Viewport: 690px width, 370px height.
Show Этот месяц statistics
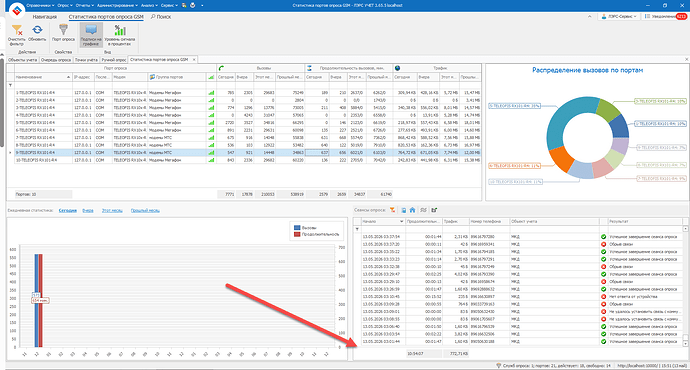coord(112,211)
